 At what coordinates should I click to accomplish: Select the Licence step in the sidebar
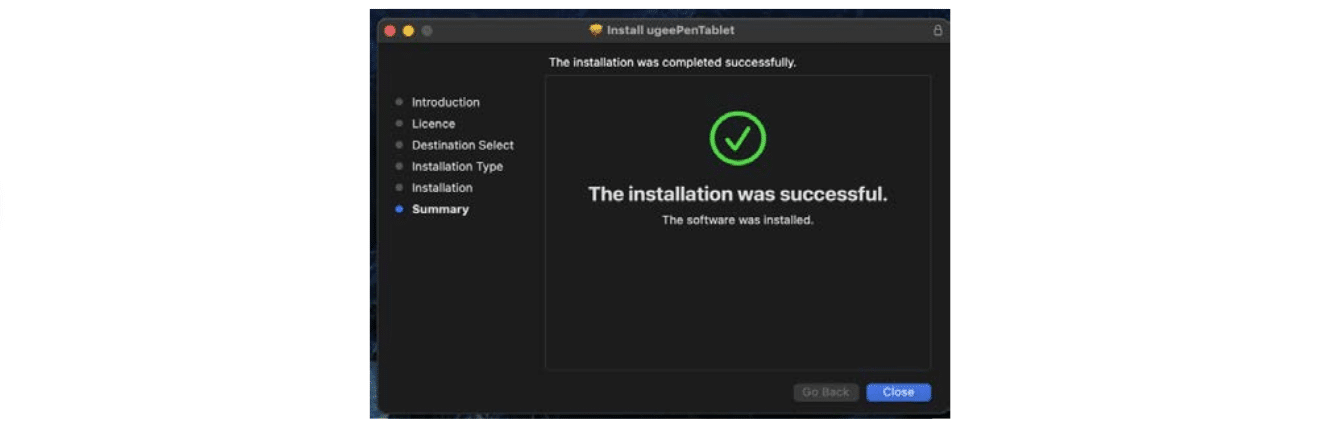433,124
